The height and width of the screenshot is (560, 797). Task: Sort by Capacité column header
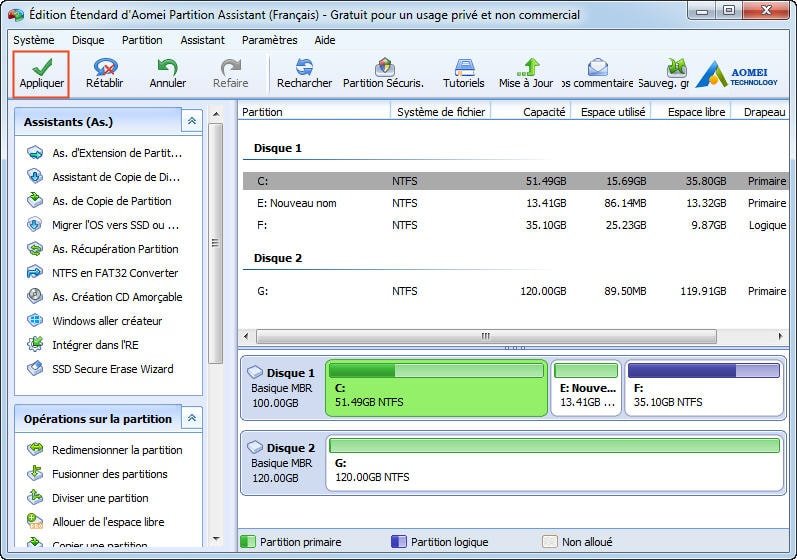pyautogui.click(x=531, y=112)
